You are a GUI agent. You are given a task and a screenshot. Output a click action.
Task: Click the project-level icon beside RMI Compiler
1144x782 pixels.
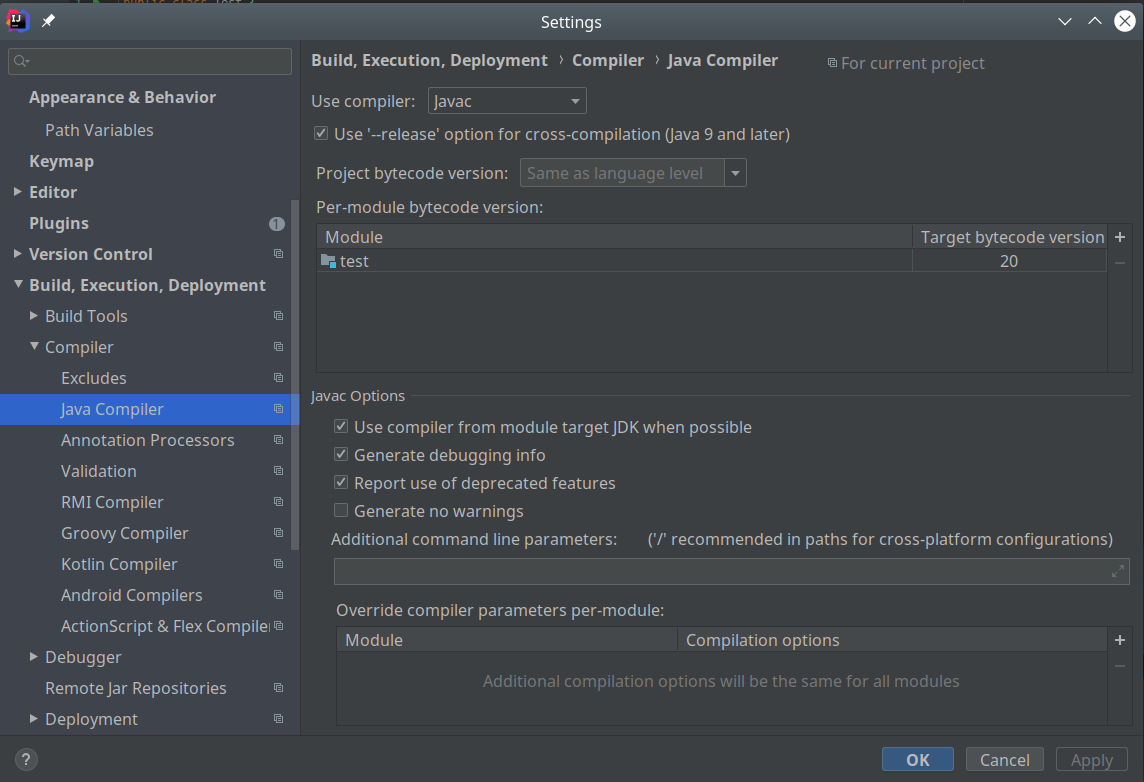click(x=278, y=502)
